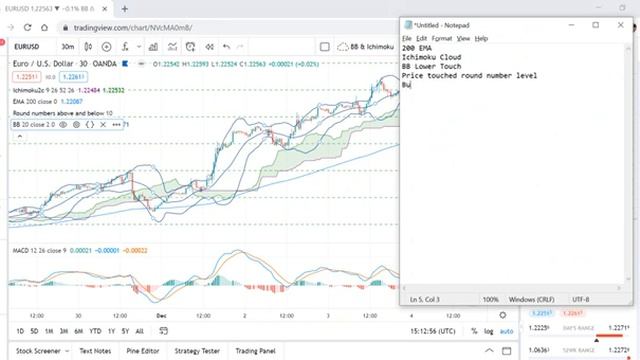
Task: Open the Stock Screener tab
Action: point(38,351)
